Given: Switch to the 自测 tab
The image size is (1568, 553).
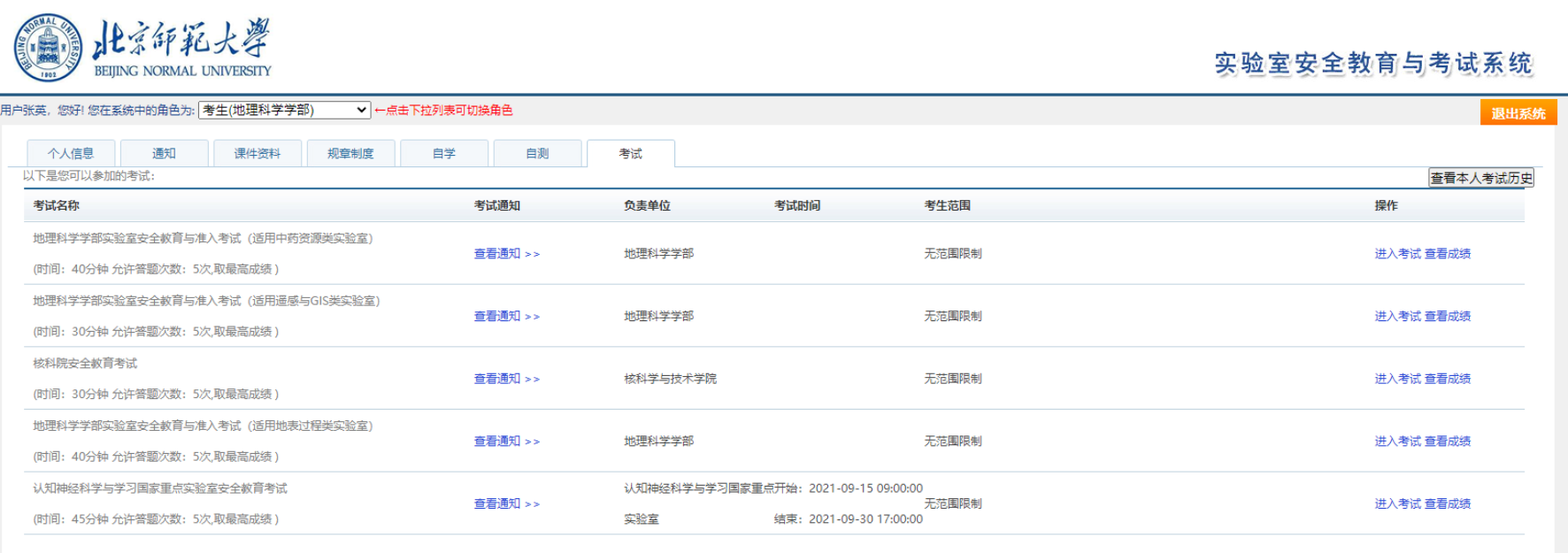Looking at the screenshot, I should [537, 153].
